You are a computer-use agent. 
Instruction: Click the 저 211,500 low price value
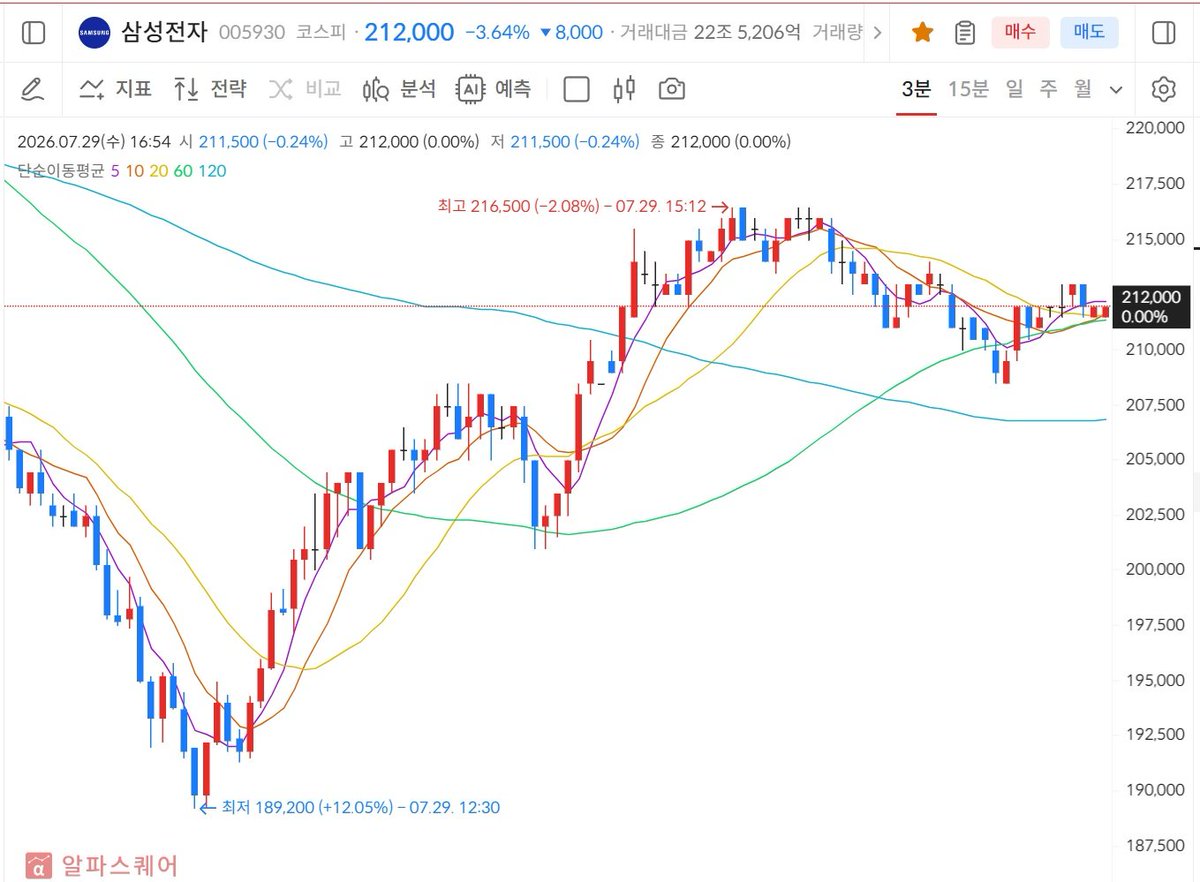click(x=564, y=142)
